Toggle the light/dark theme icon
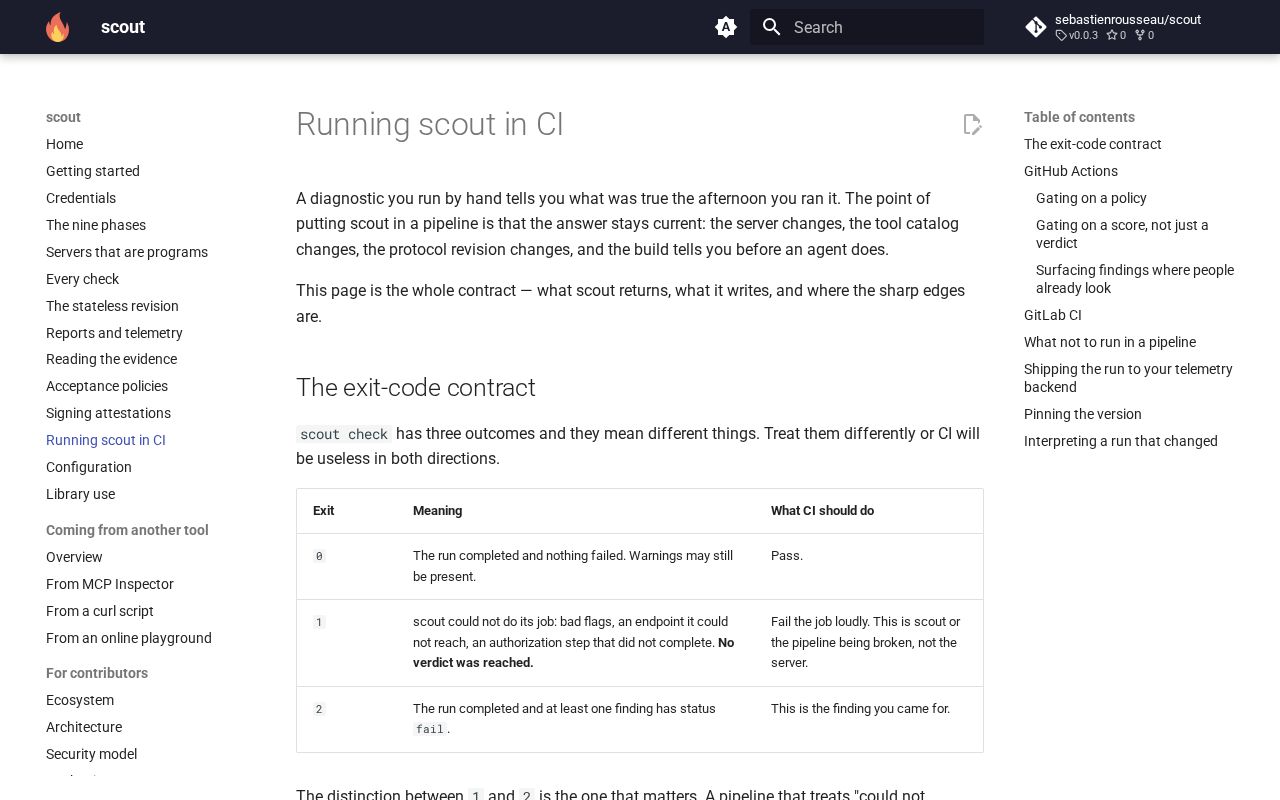 click(726, 27)
